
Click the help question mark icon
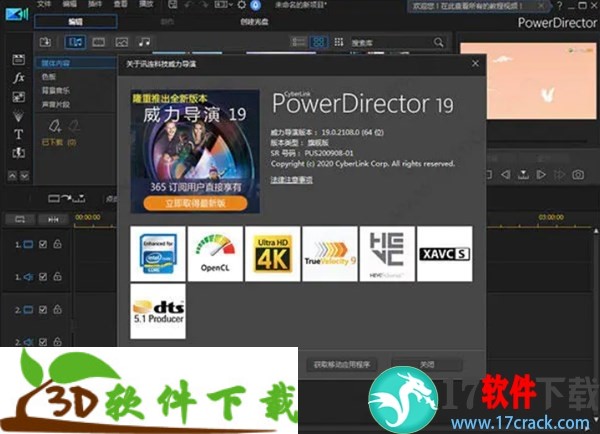[x=559, y=5]
